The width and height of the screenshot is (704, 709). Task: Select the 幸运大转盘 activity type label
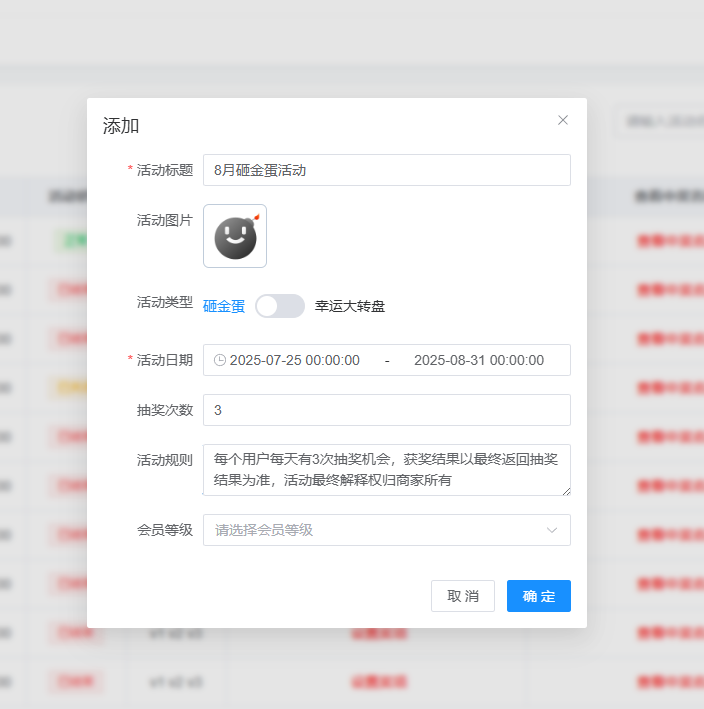coord(350,306)
